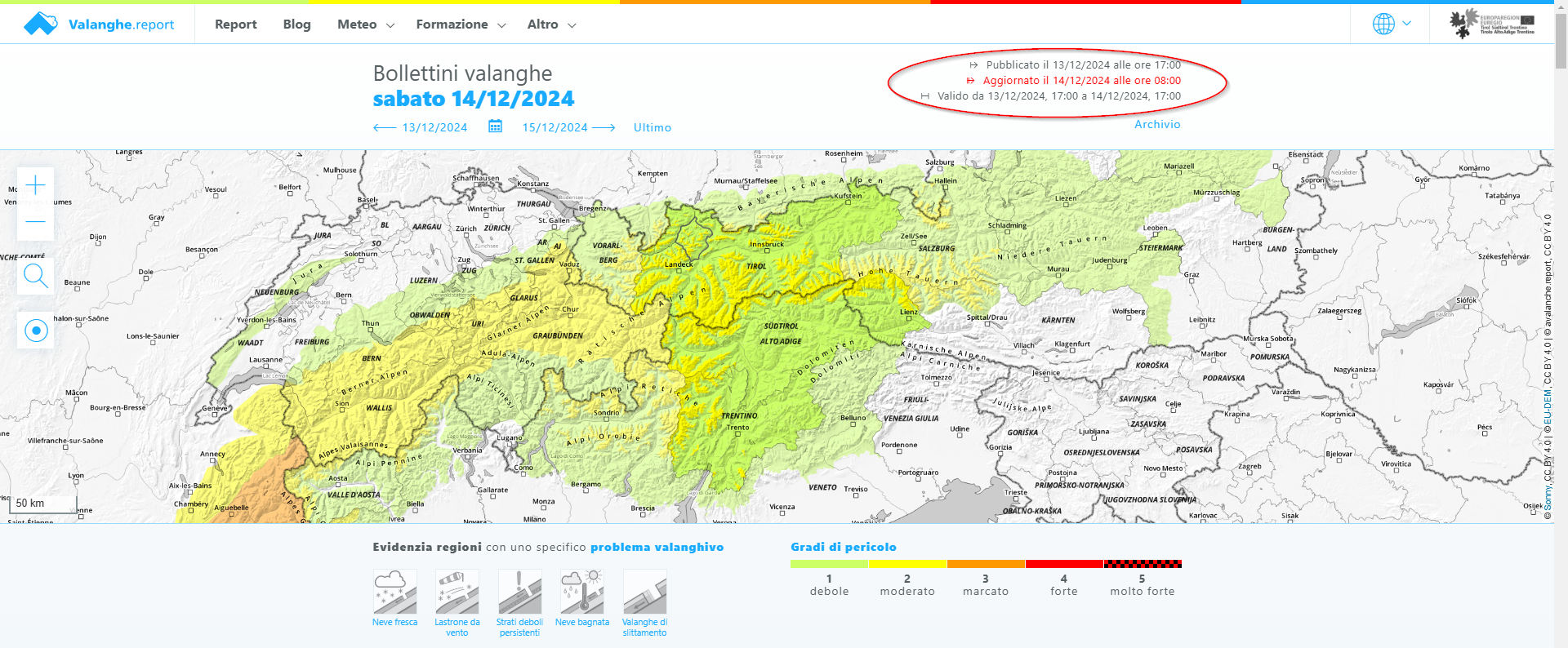
Task: Toggle the Lastrone da vento filter
Action: click(457, 593)
